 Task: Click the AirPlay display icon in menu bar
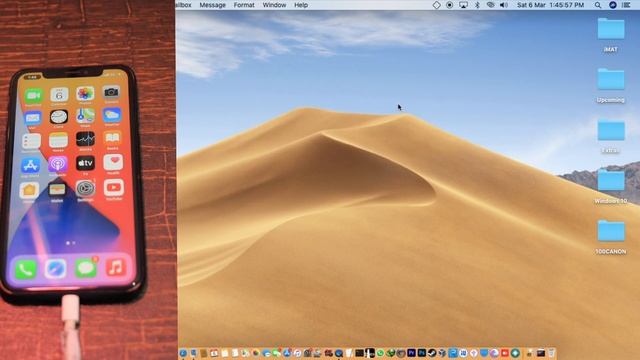(463, 5)
